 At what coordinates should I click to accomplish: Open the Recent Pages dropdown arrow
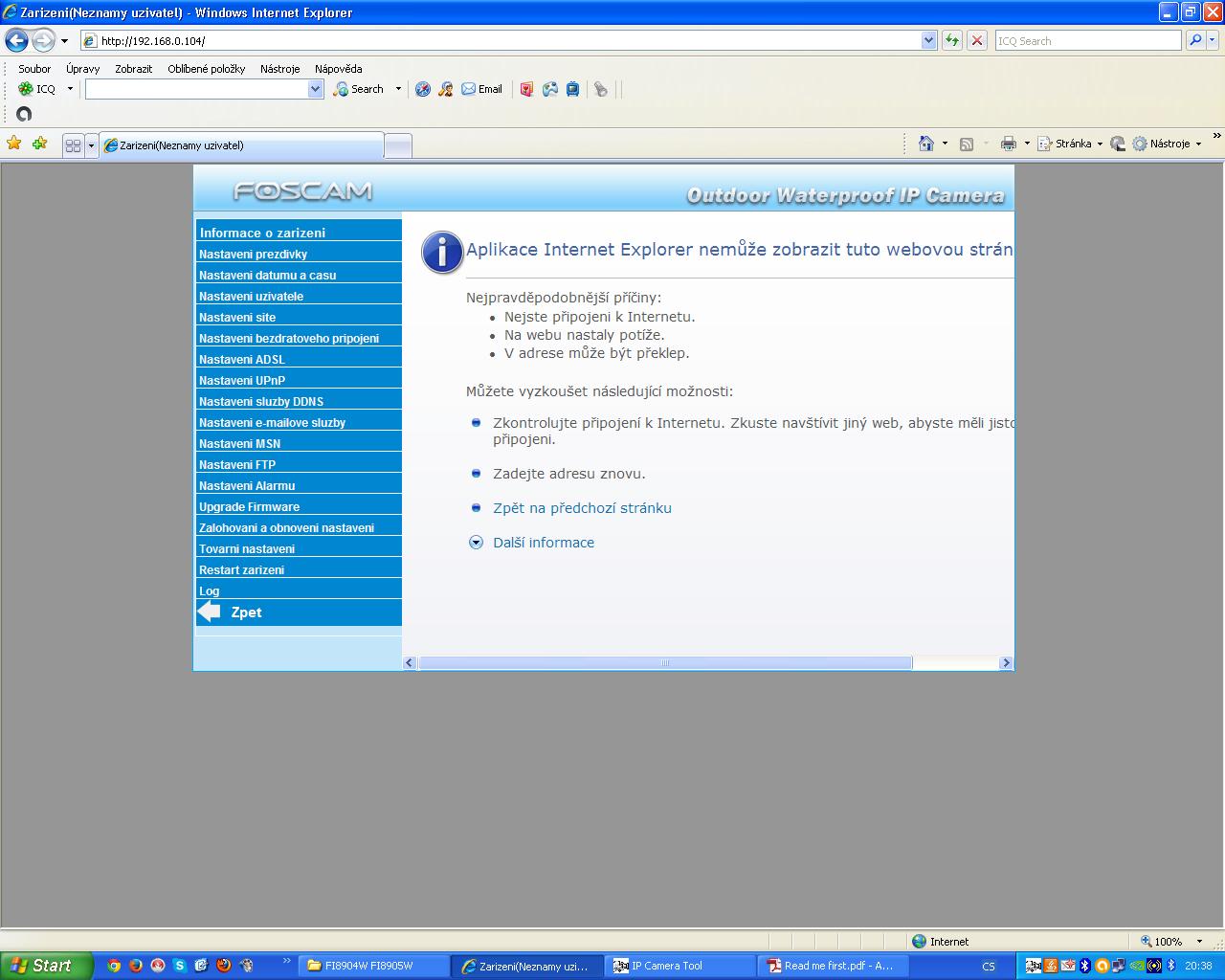64,41
